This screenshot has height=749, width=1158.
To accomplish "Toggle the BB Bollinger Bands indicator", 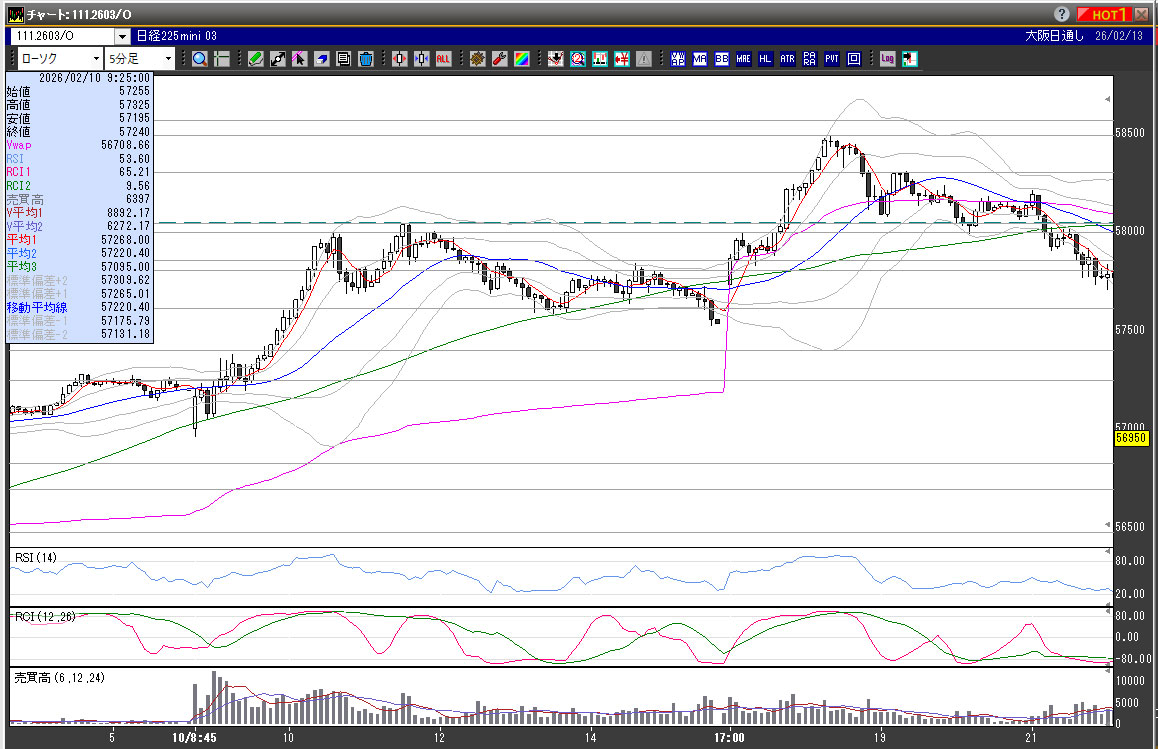I will point(721,59).
